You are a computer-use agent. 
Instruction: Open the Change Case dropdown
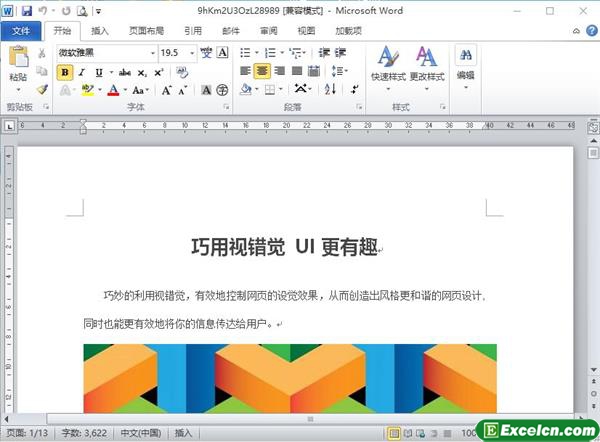pos(140,90)
